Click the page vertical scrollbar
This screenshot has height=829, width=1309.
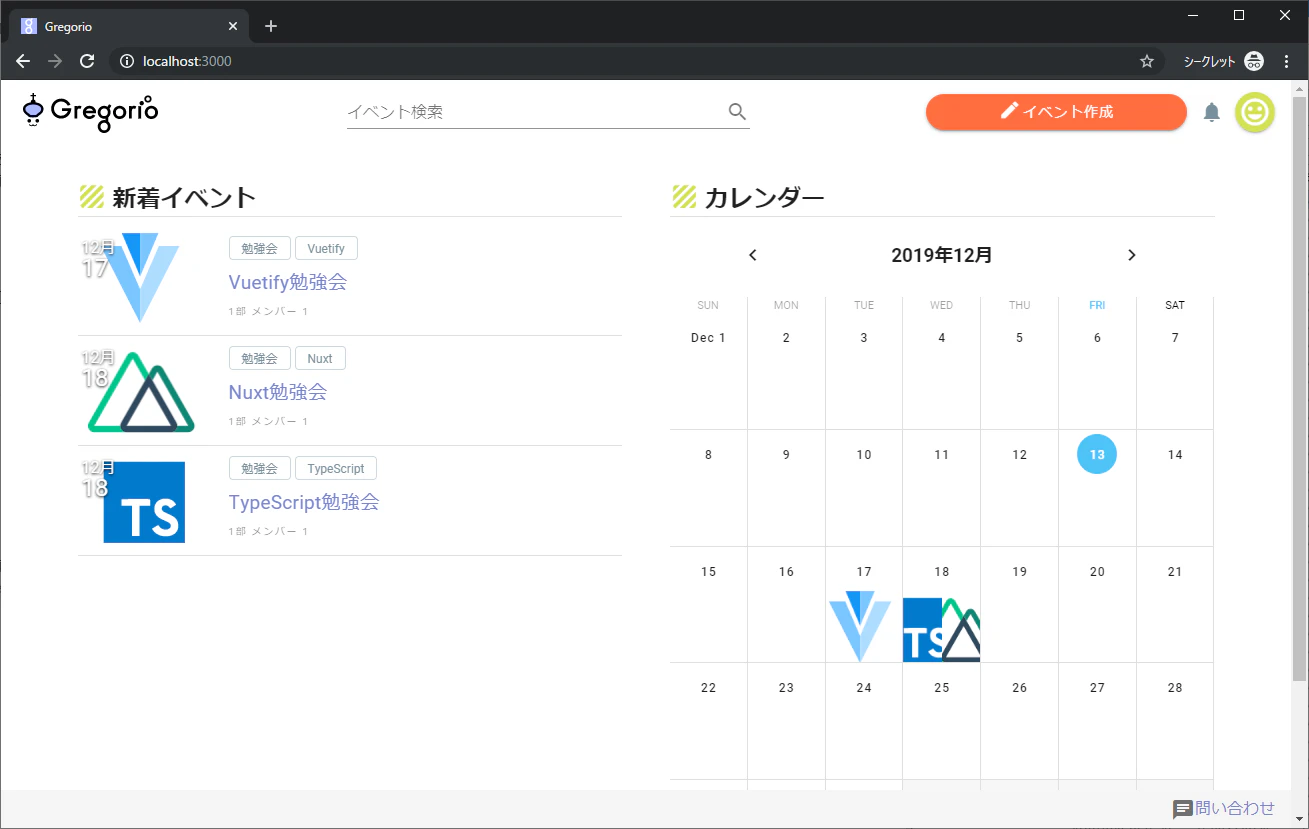[x=1300, y=390]
